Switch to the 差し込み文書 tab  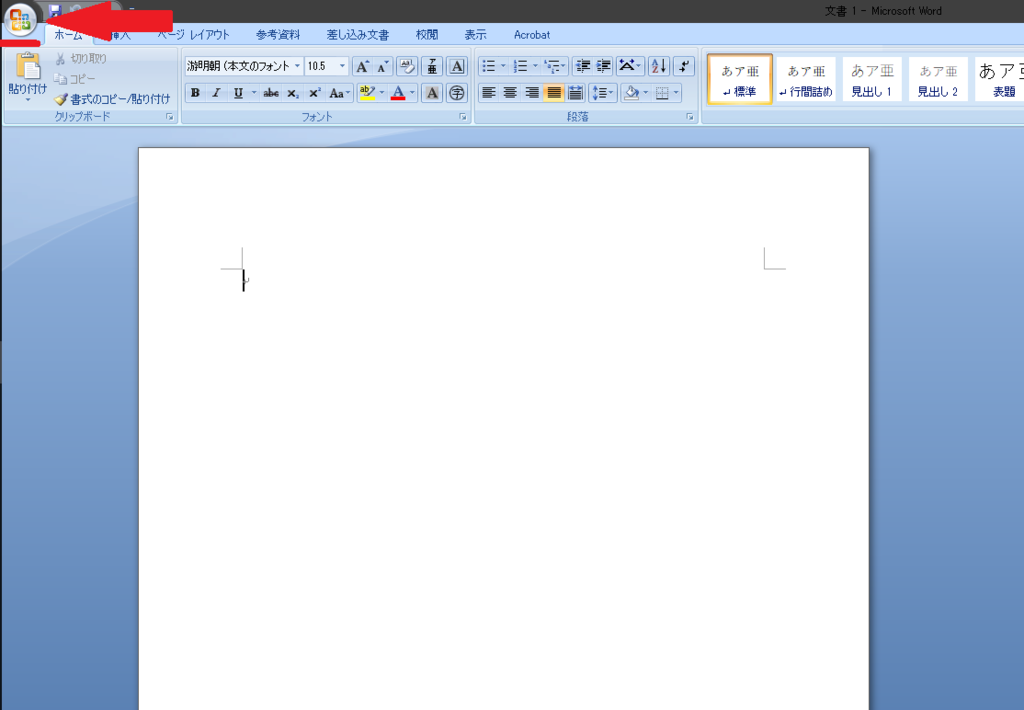[x=358, y=35]
